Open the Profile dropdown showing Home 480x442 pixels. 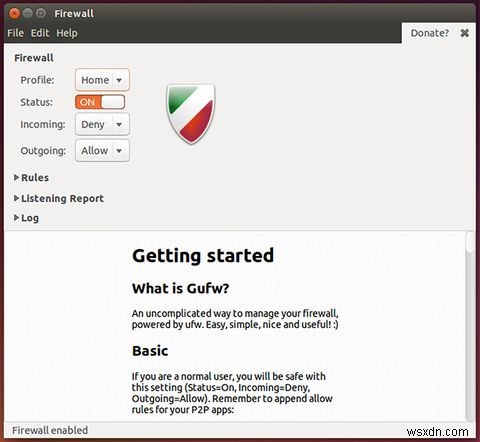point(102,80)
